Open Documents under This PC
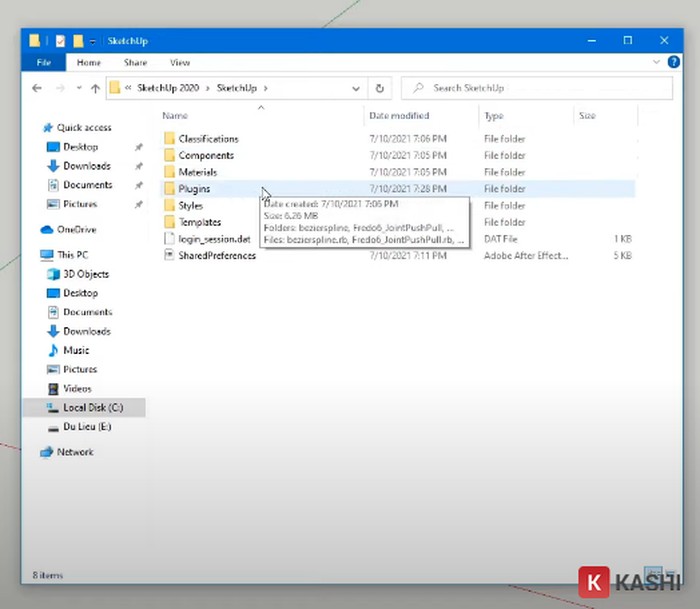Viewport: 700px width, 609px height. pos(88,312)
